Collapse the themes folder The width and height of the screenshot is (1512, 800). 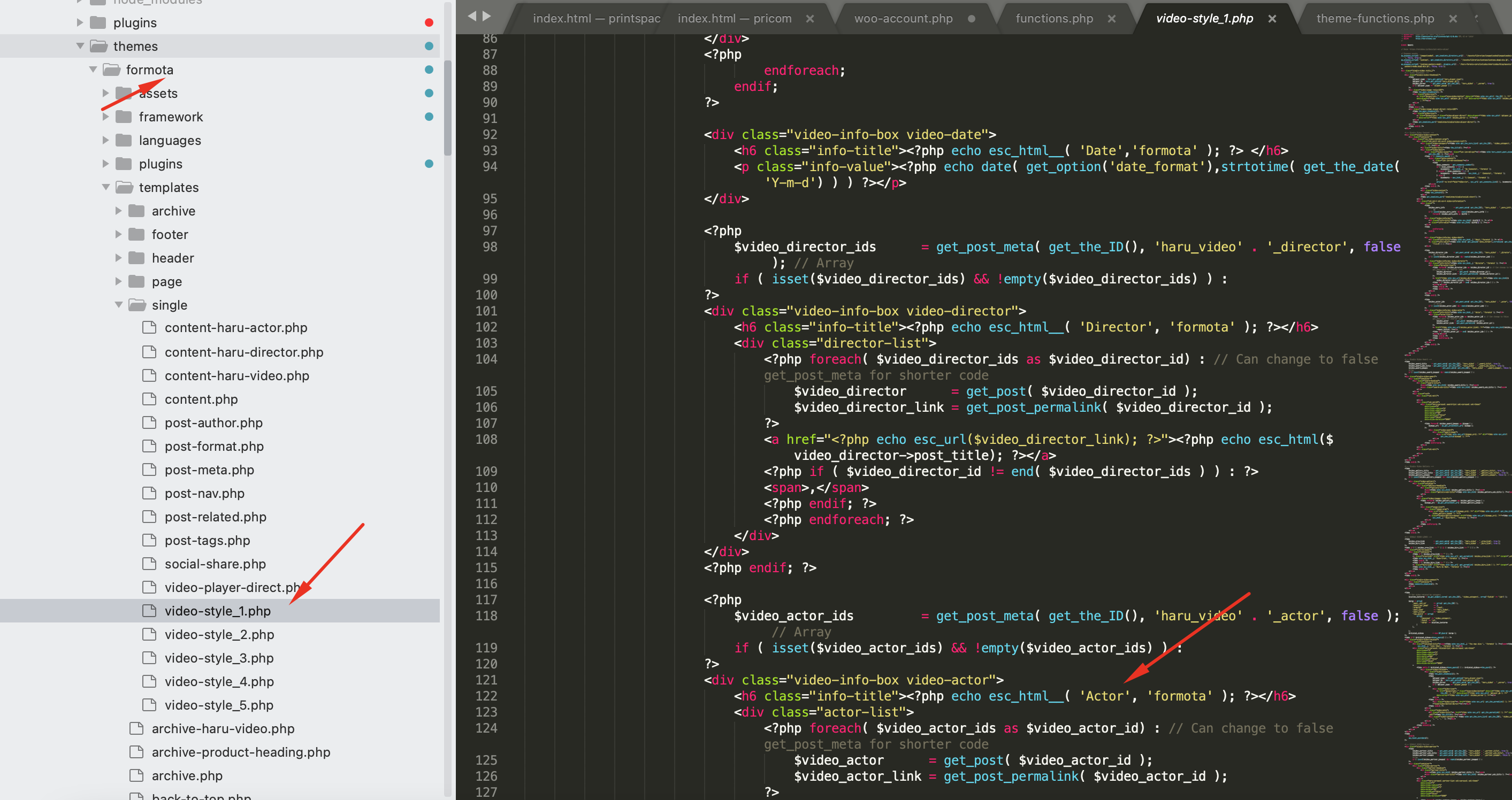pyautogui.click(x=80, y=47)
